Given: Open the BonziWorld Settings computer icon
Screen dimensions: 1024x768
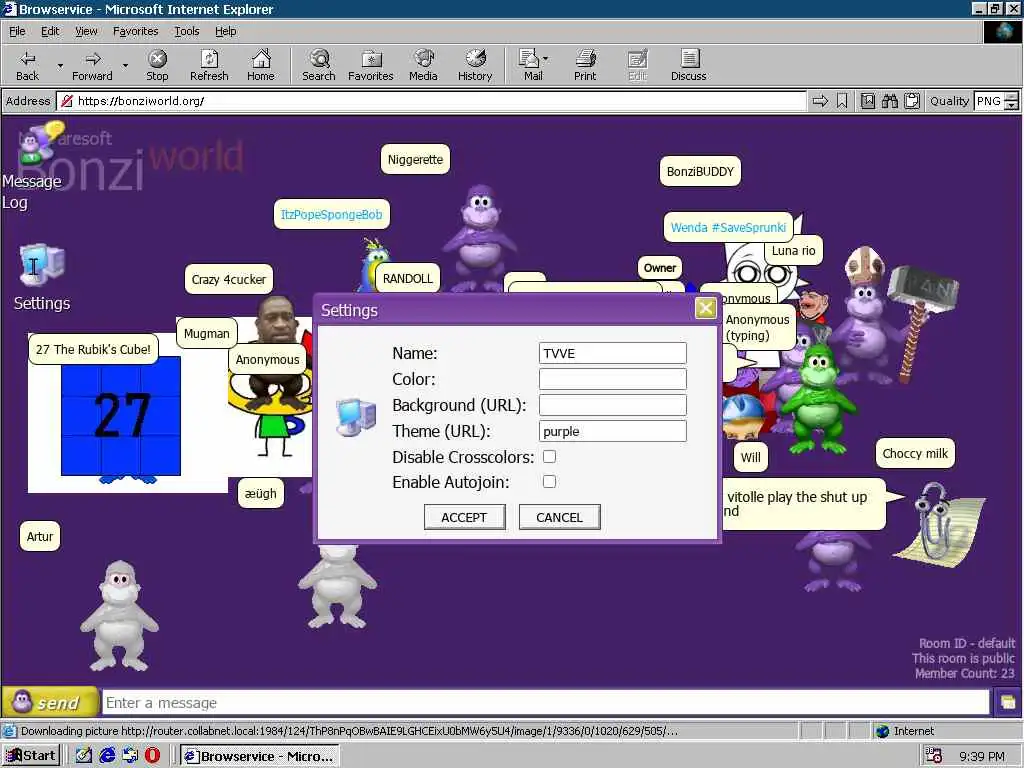Looking at the screenshot, I should 42,265.
